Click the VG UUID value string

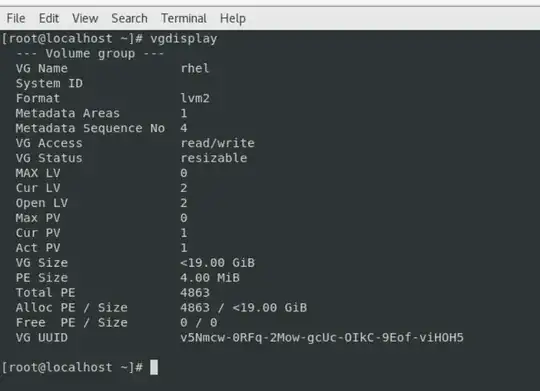[x=322, y=338]
